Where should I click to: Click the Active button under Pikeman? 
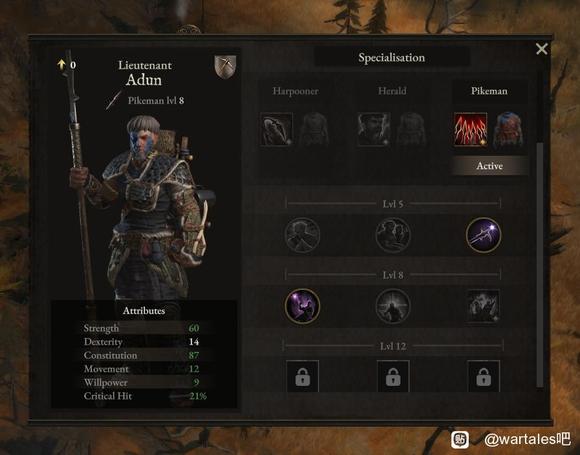(x=489, y=166)
